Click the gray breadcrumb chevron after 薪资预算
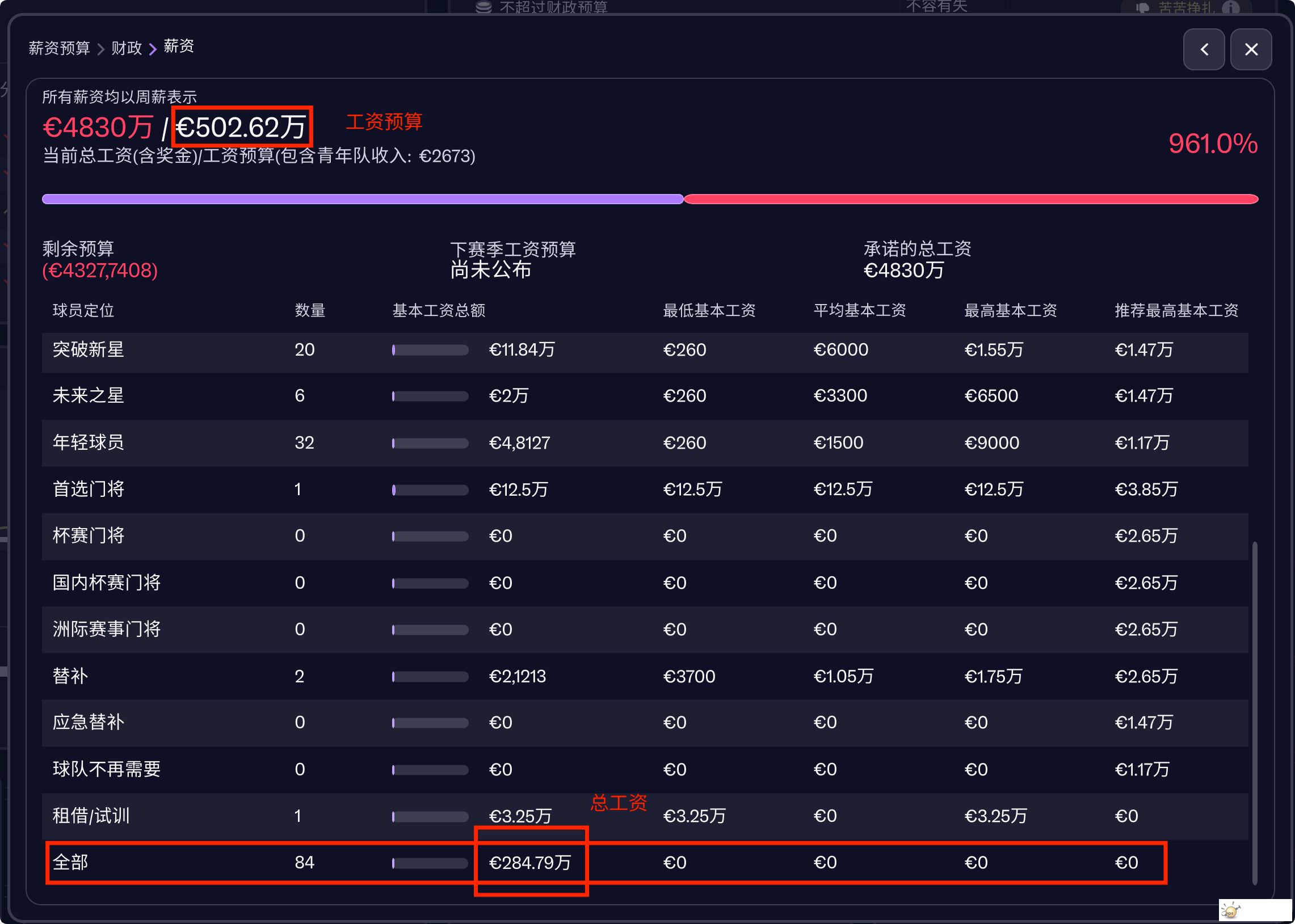Screen dimensions: 1295x924 pyautogui.click(x=101, y=49)
